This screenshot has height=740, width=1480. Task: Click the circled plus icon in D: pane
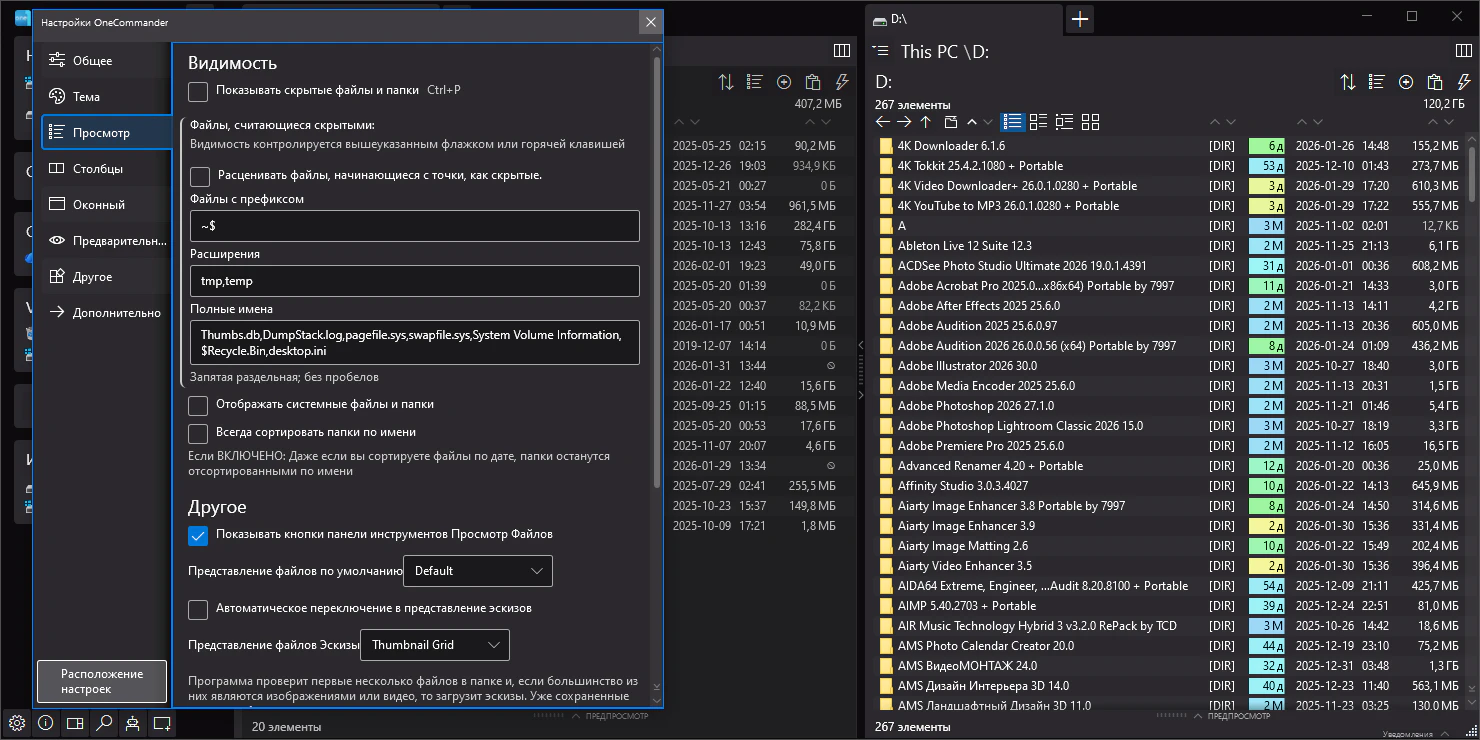(x=1406, y=82)
